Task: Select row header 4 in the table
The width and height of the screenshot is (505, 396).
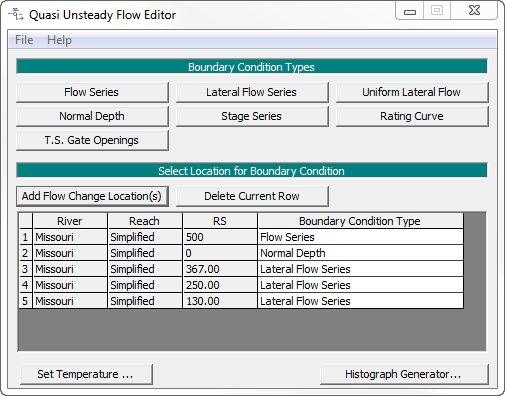Action: [x=25, y=285]
